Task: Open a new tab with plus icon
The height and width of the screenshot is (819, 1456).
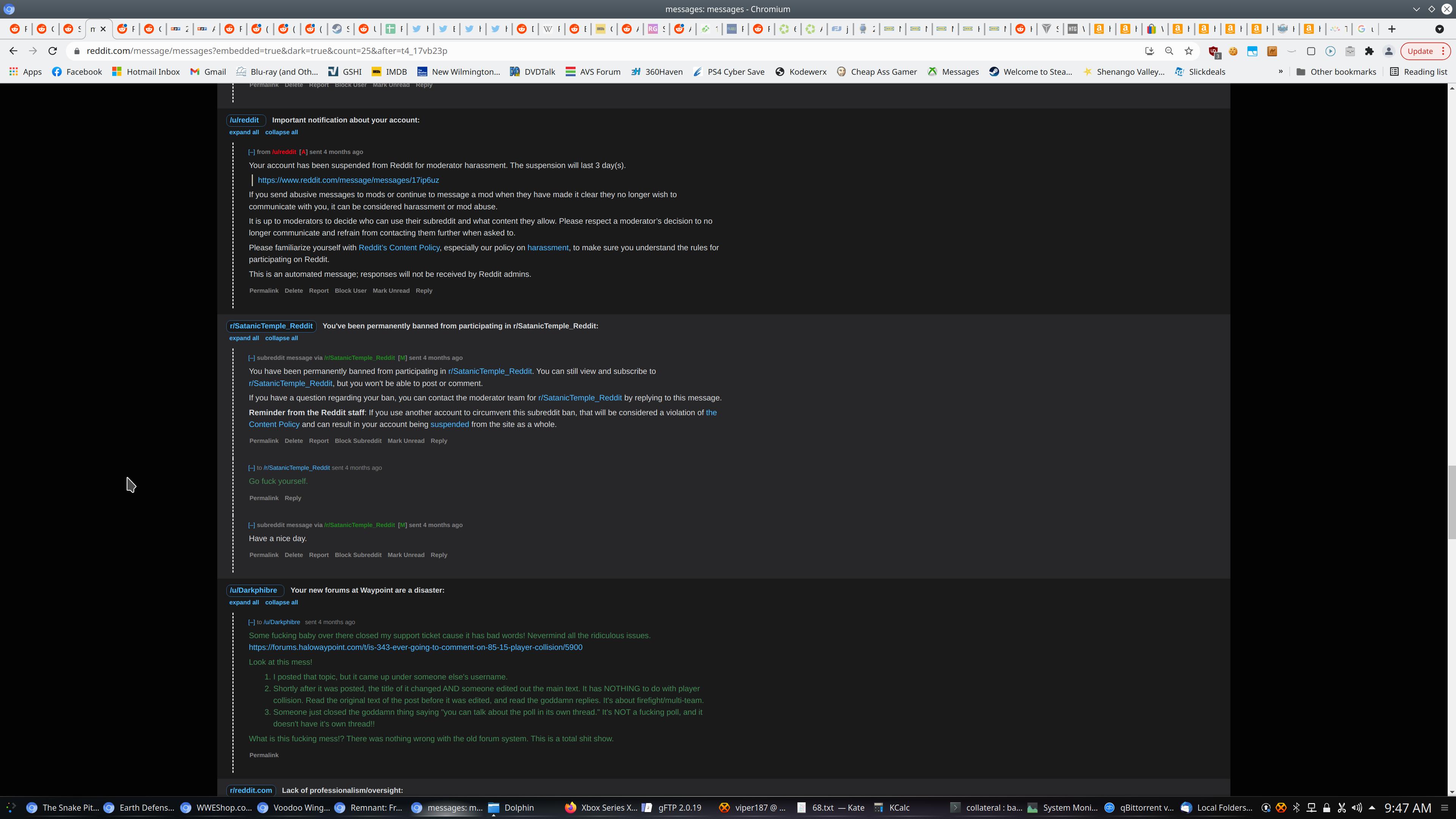Action: click(1392, 29)
